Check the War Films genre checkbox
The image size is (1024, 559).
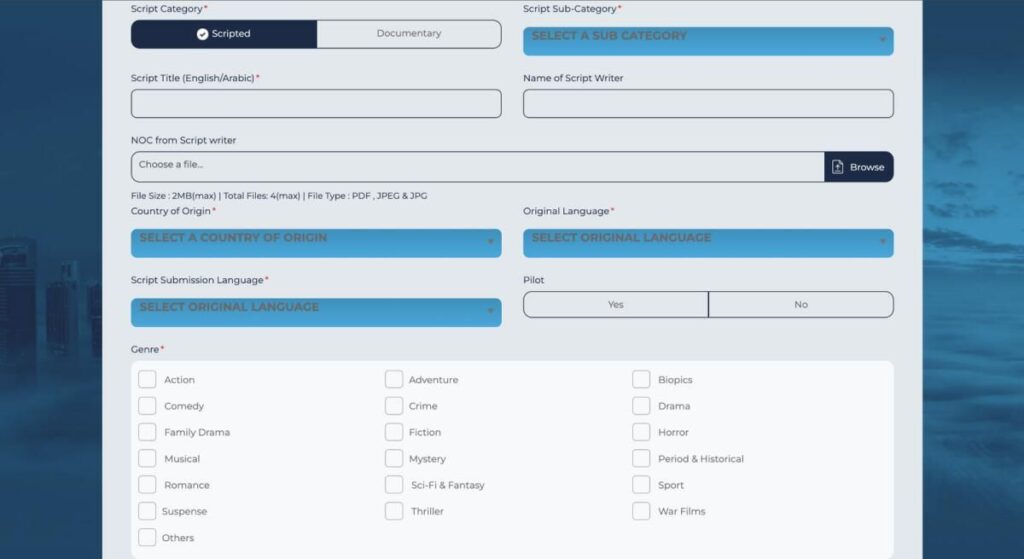(x=641, y=511)
